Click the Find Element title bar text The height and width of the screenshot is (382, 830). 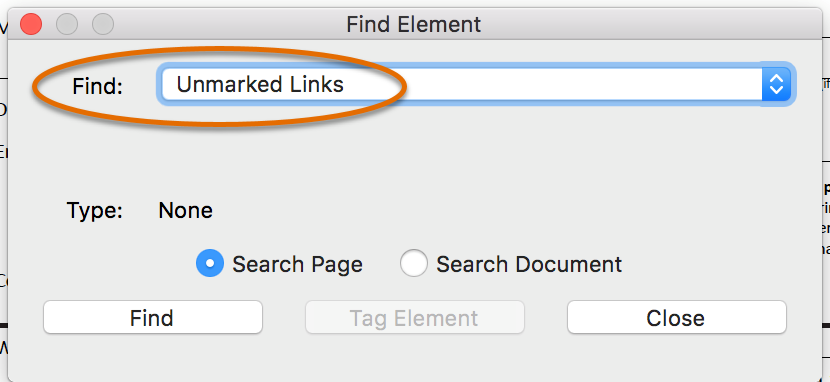[x=413, y=24]
